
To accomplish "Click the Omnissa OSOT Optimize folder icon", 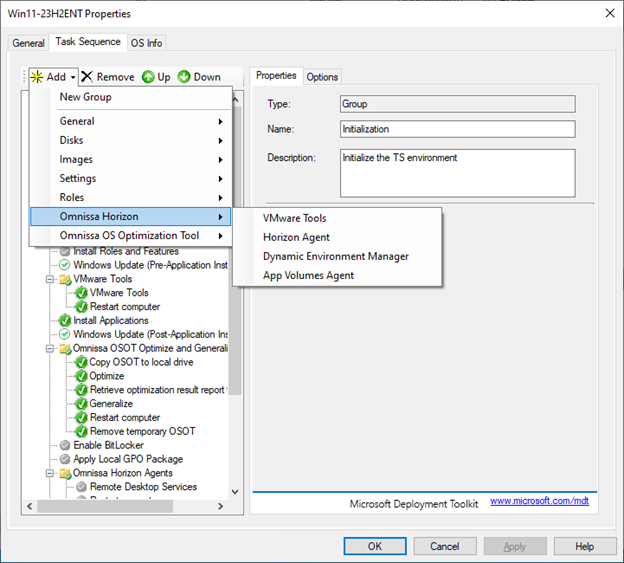I will (x=65, y=349).
